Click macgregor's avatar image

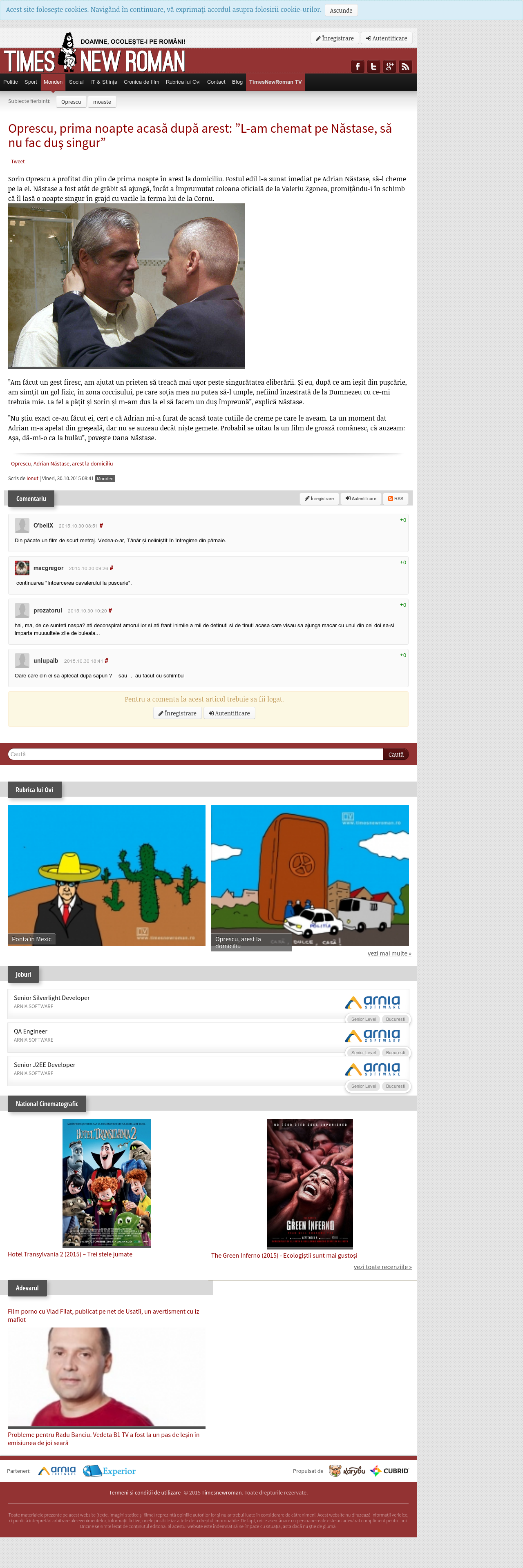click(x=22, y=568)
